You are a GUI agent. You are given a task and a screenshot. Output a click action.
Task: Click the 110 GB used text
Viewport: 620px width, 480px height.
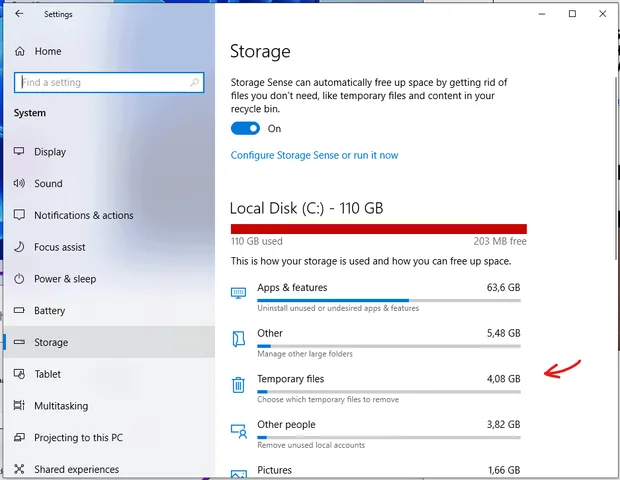pos(257,241)
